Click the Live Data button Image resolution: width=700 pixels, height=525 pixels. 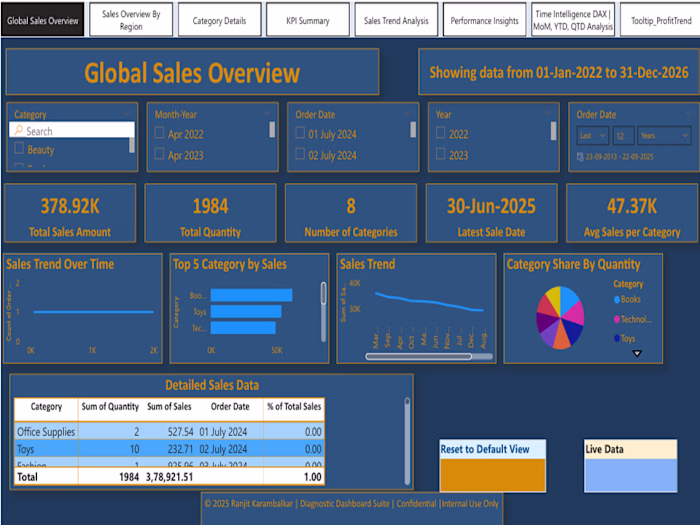pyautogui.click(x=630, y=466)
